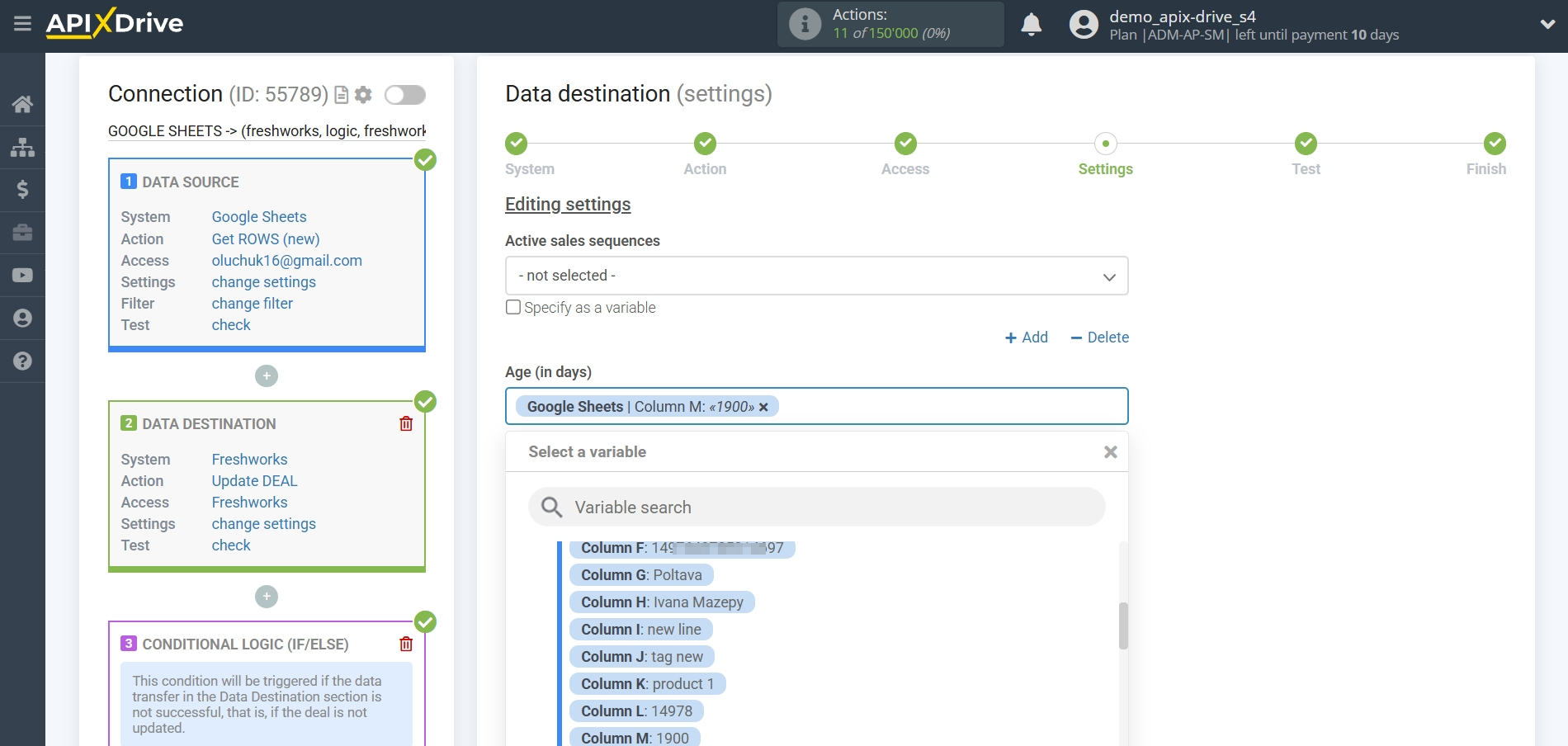Open the billing dollar icon in sidebar
The image size is (1568, 746).
[x=22, y=190]
